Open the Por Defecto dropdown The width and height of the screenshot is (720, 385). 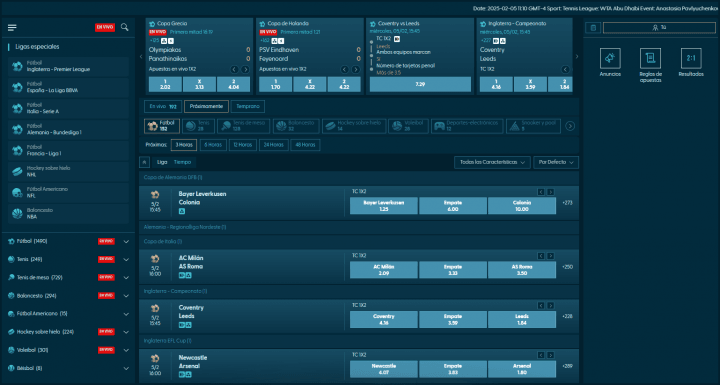coord(556,162)
